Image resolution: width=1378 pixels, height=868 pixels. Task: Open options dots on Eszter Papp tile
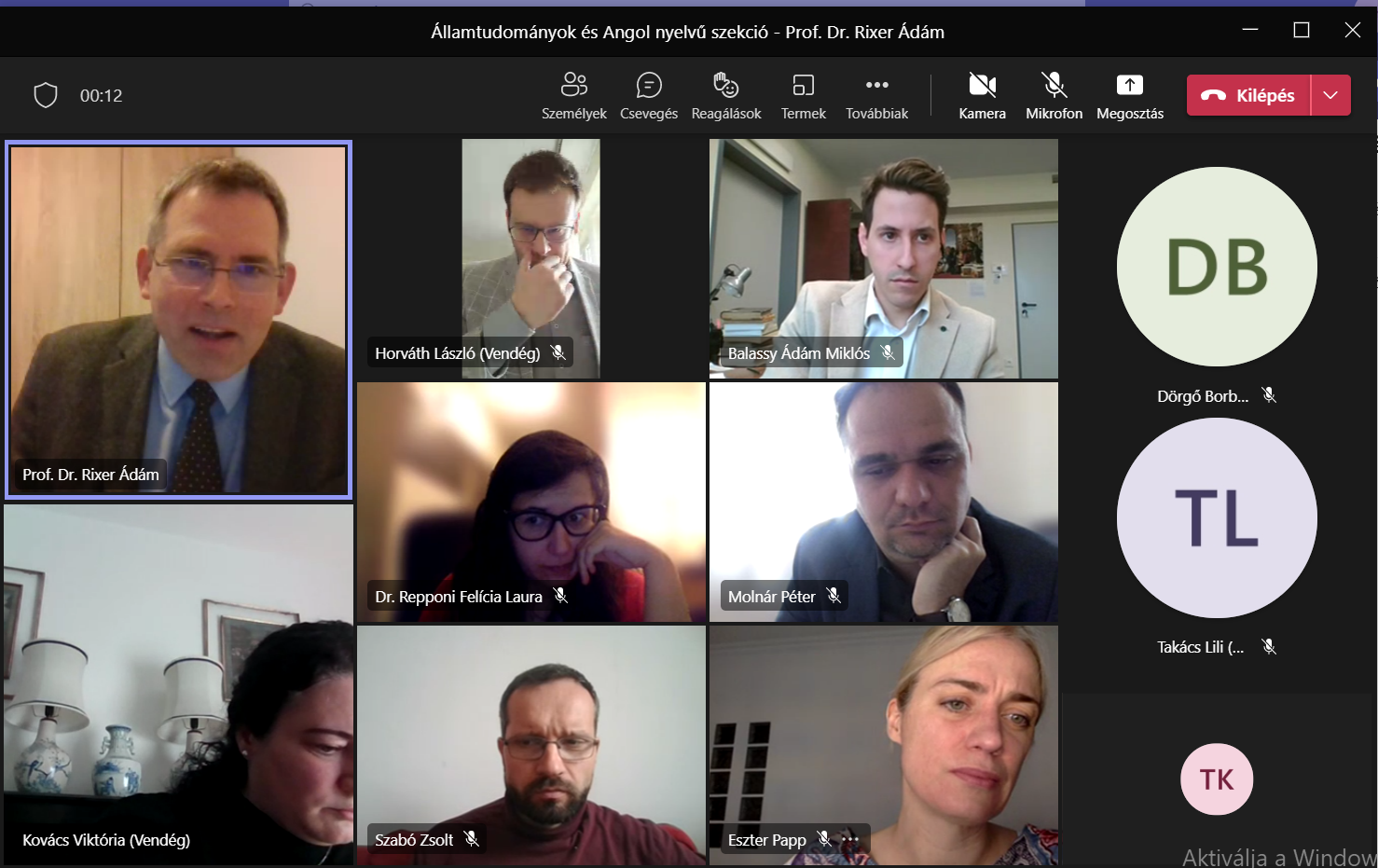point(850,840)
